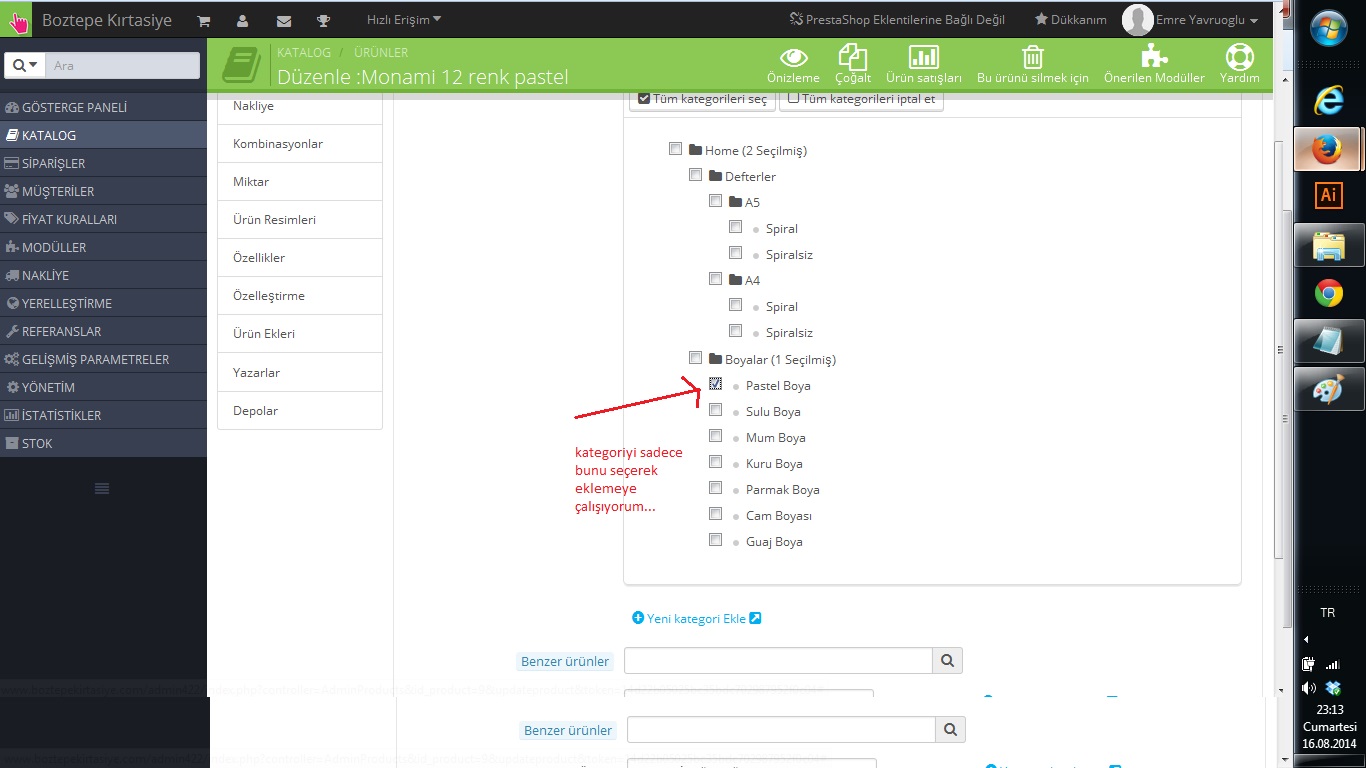The height and width of the screenshot is (768, 1366).
Task: Click the green catalog book icon
Action: [241, 64]
